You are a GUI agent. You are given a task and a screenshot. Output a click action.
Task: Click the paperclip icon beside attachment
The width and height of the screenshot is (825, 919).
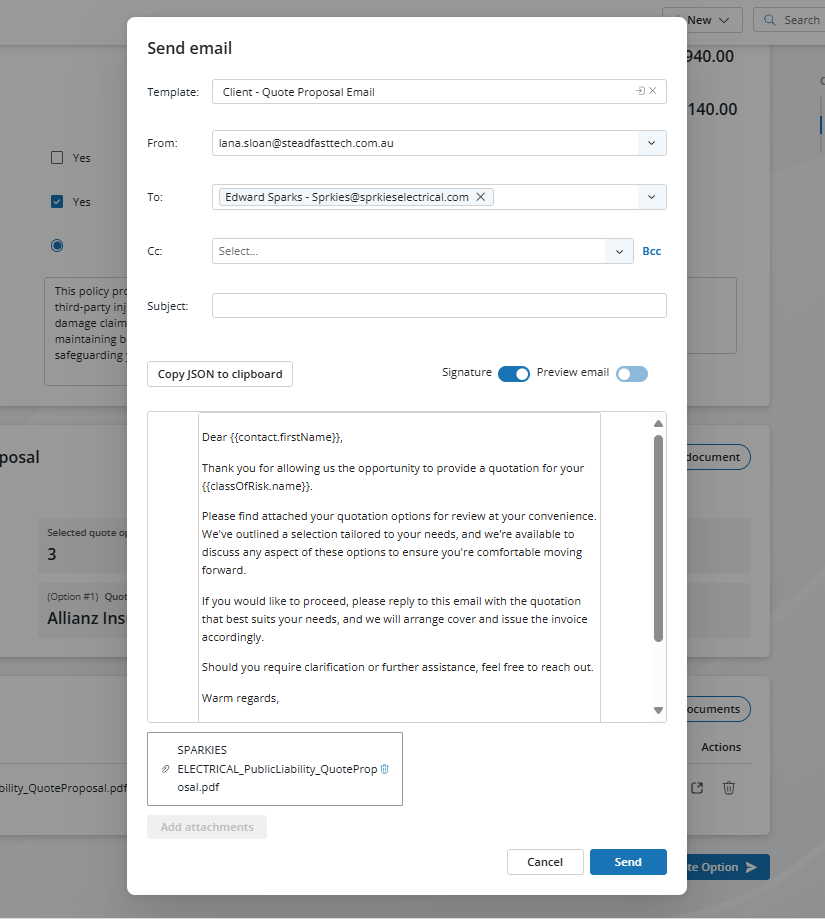click(165, 769)
